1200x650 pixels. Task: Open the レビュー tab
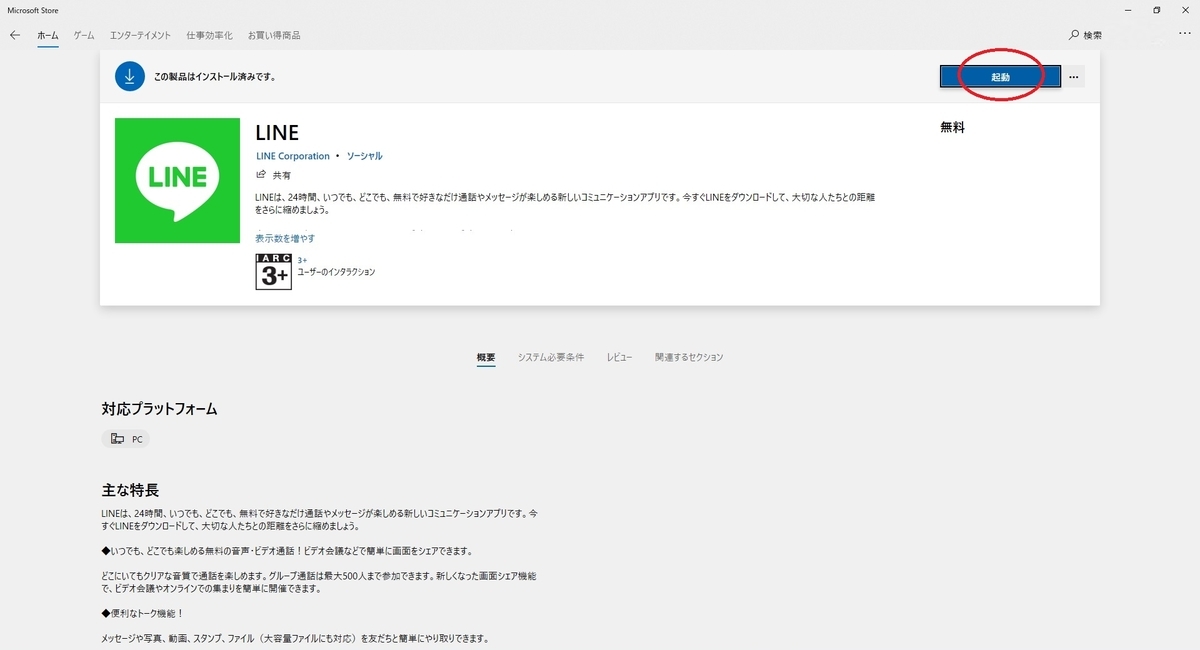tap(619, 357)
